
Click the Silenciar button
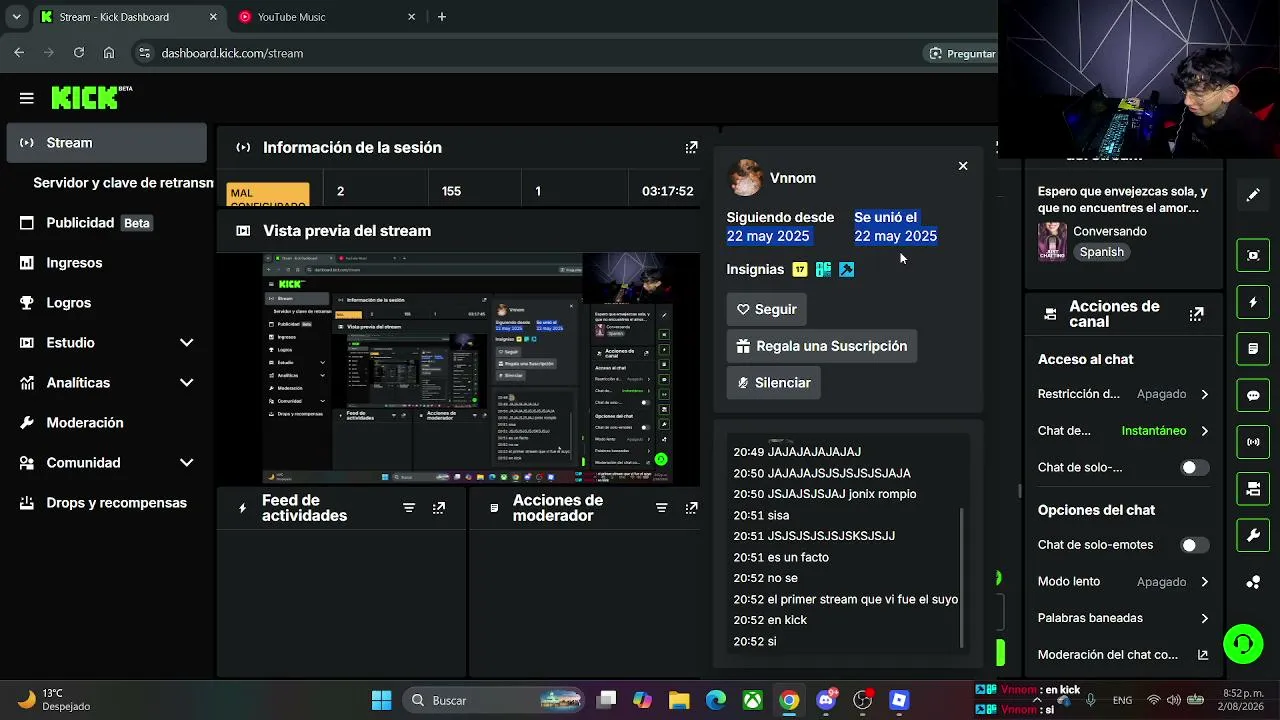click(x=774, y=383)
